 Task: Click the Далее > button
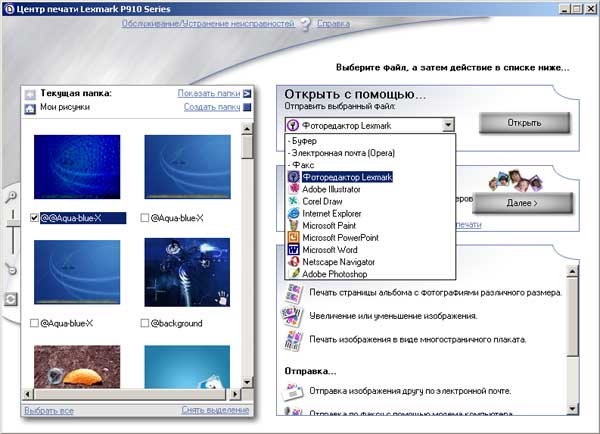click(x=522, y=203)
